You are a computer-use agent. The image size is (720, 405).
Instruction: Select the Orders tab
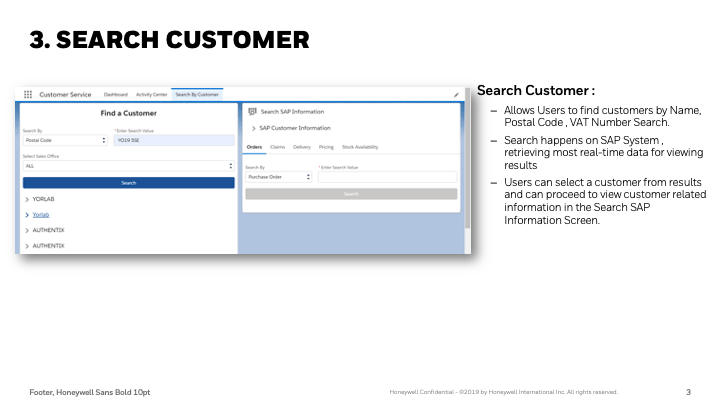[x=254, y=147]
